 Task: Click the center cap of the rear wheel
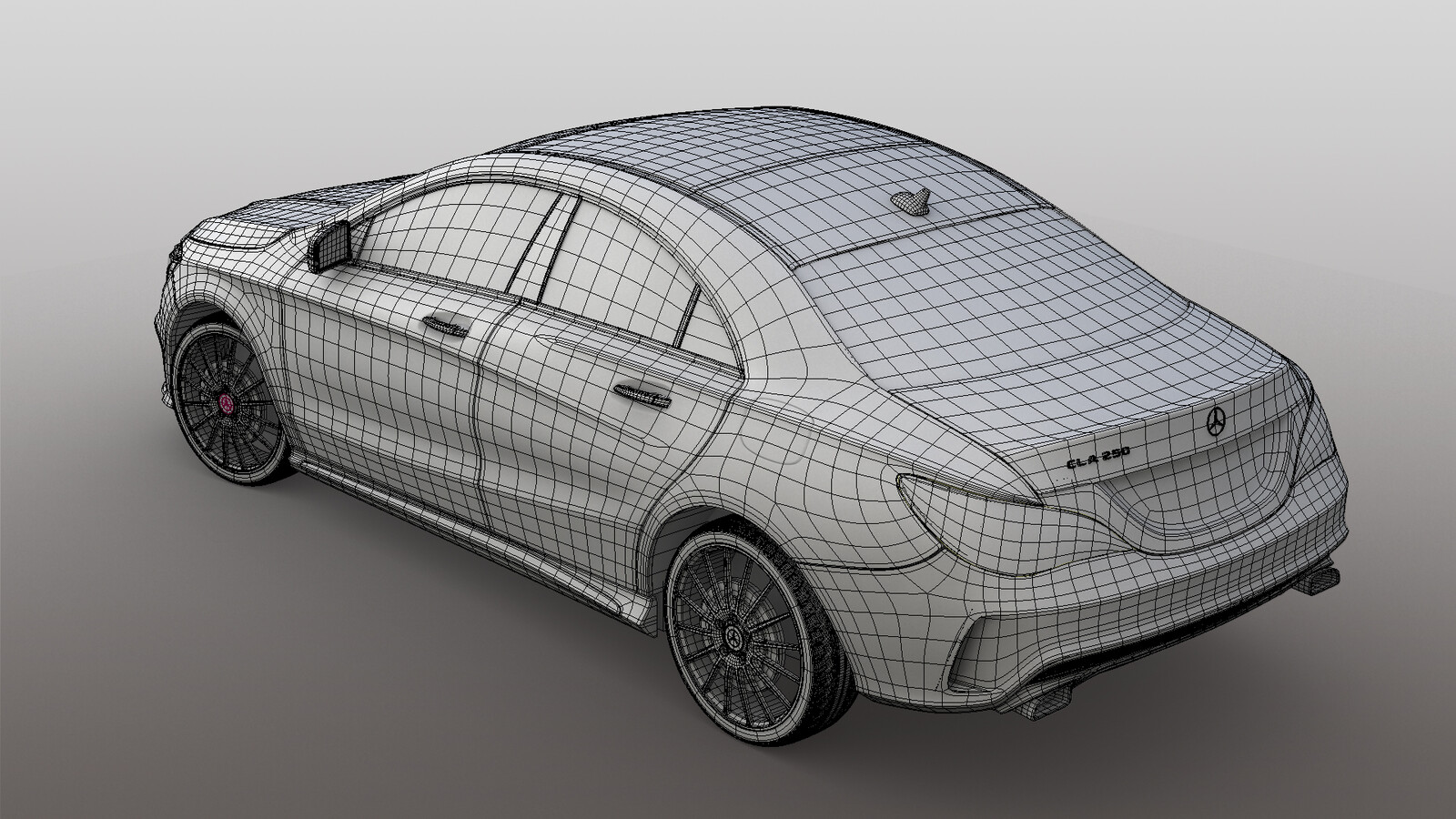(x=733, y=636)
